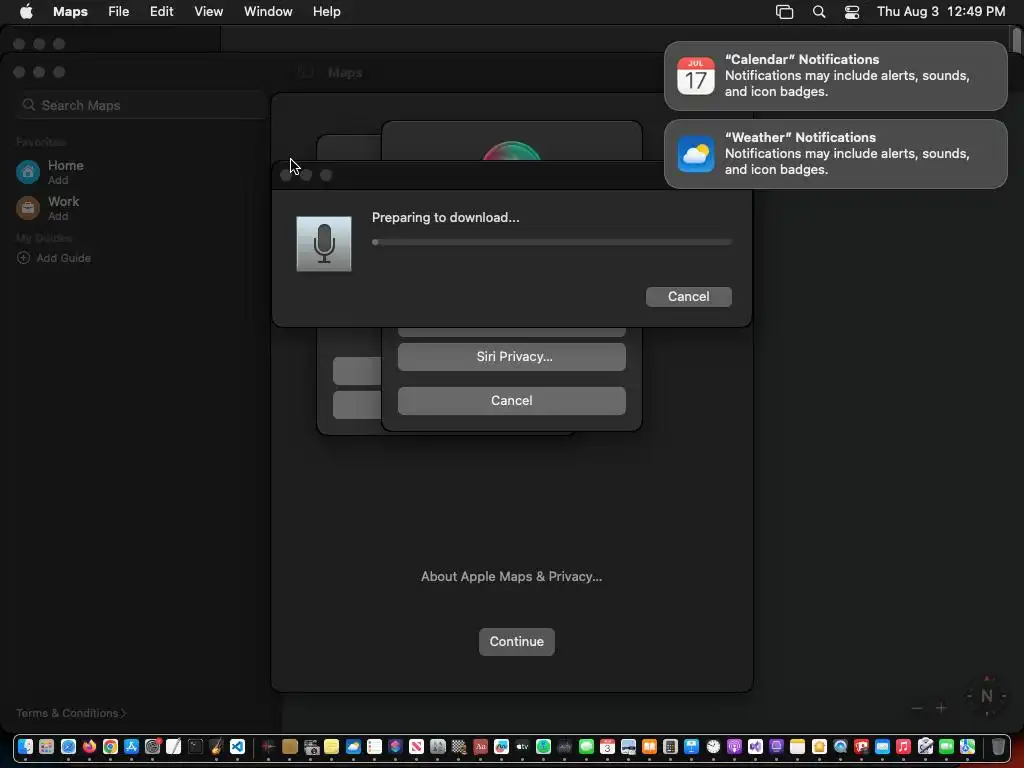This screenshot has width=1024, height=768.
Task: Click the zoom in plus on map
Action: (x=941, y=708)
